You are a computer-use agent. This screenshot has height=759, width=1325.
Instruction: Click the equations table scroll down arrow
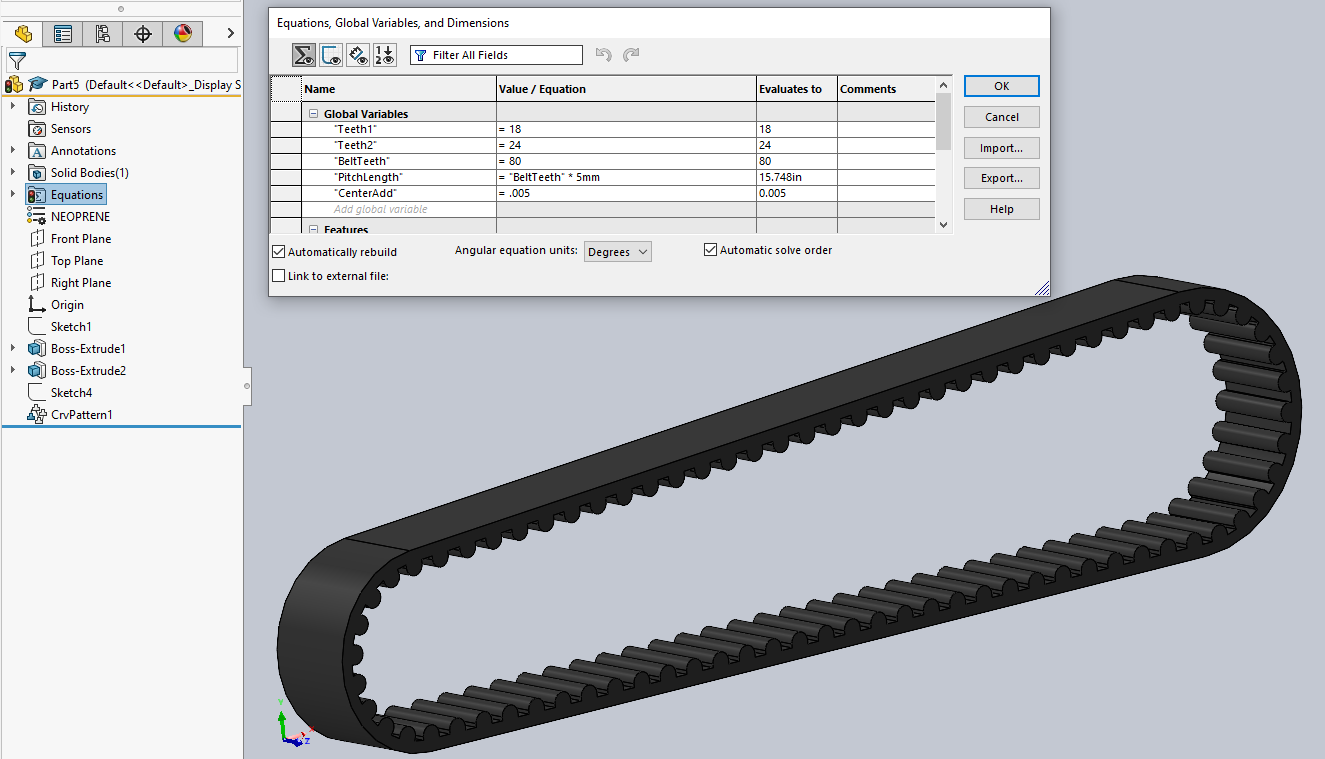(943, 226)
